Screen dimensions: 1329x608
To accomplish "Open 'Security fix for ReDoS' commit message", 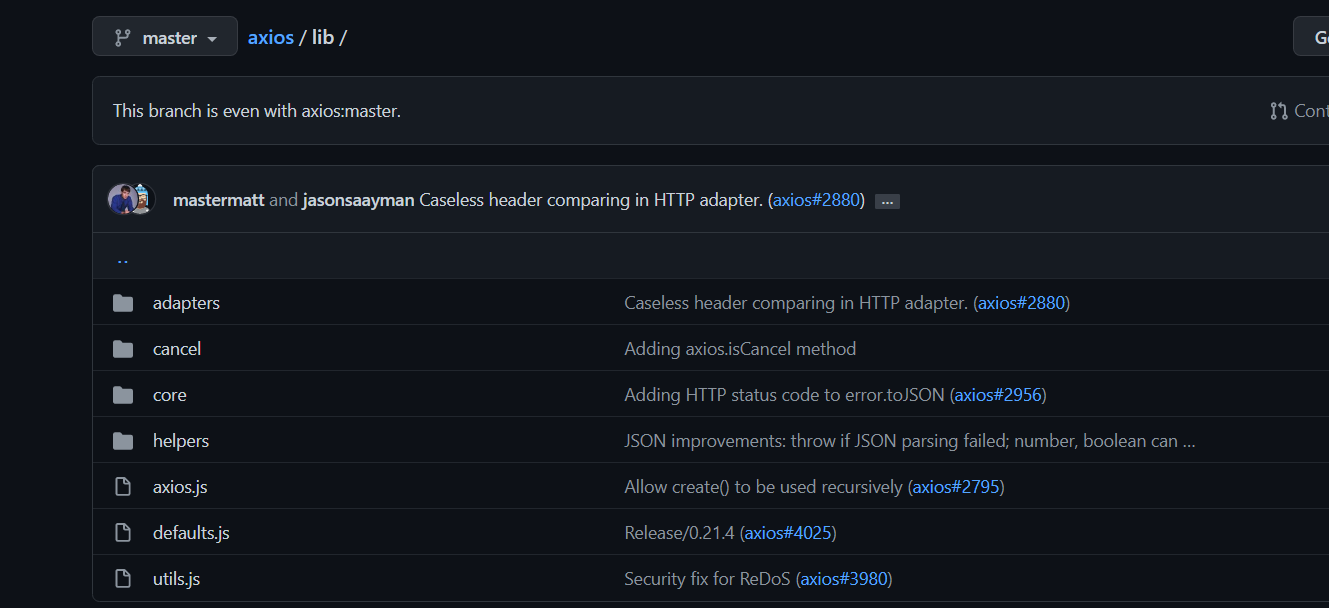I will coord(707,579).
